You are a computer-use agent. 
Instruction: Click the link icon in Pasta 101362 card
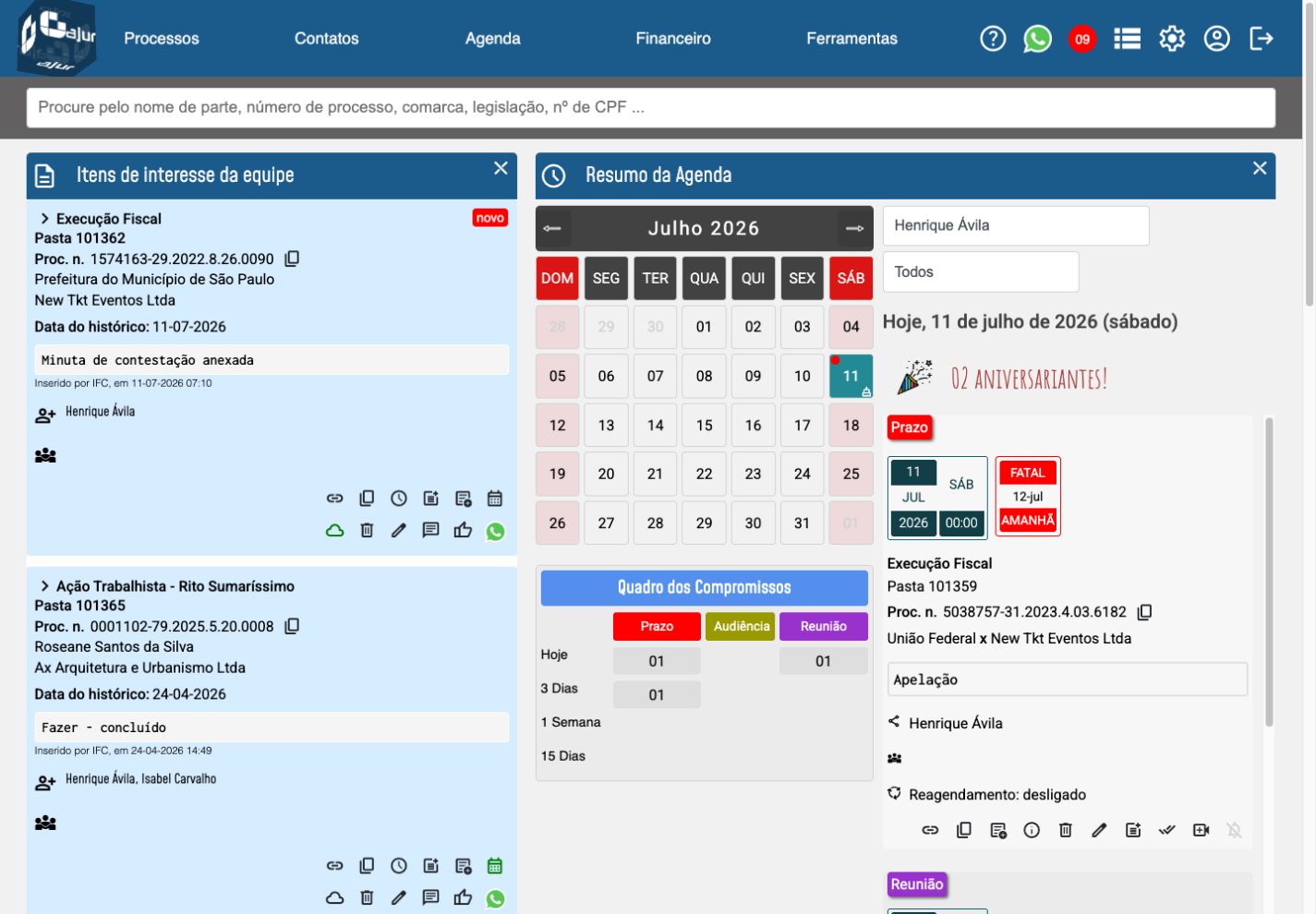click(334, 499)
